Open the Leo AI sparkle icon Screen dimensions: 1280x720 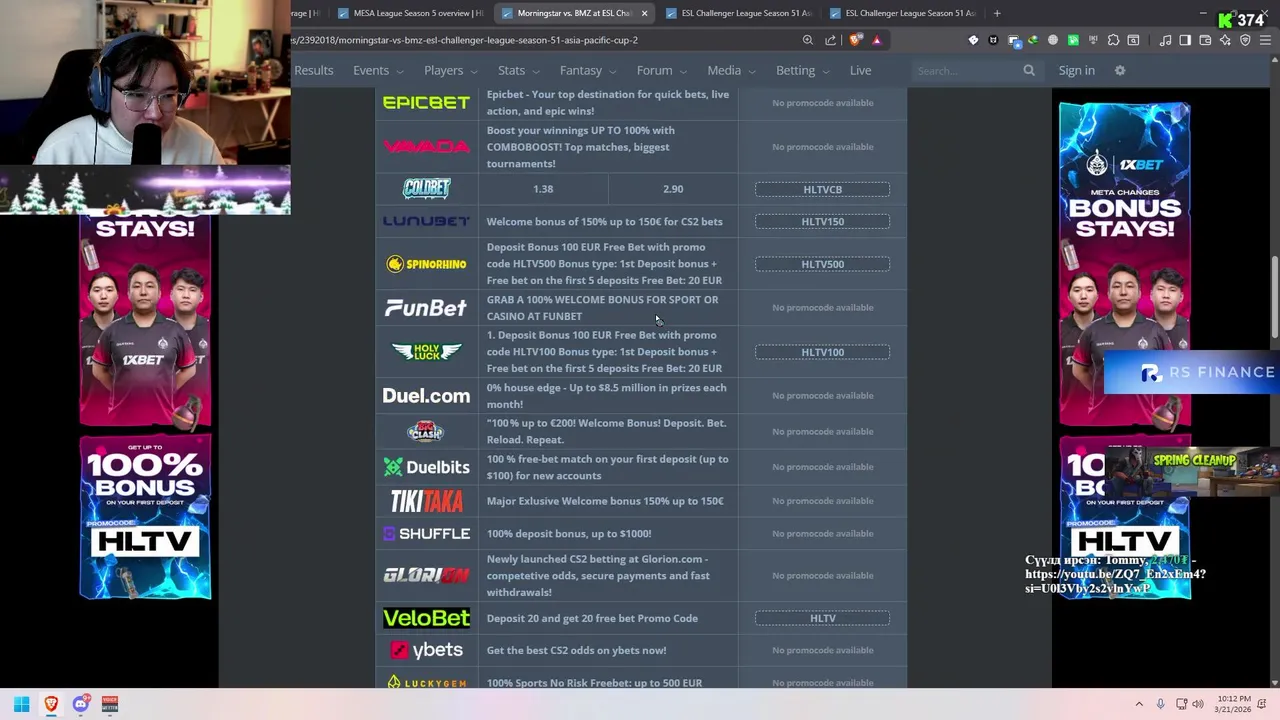(1225, 40)
